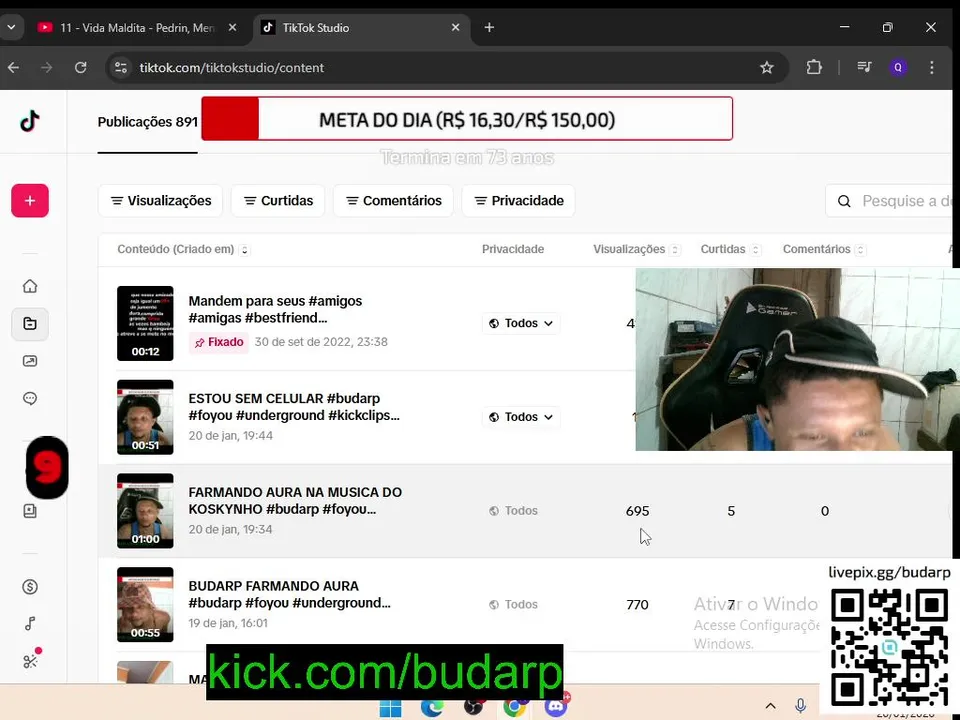The width and height of the screenshot is (960, 720).
Task: Open privacy dropdown for Mandem para seus amigos
Action: pyautogui.click(x=521, y=323)
